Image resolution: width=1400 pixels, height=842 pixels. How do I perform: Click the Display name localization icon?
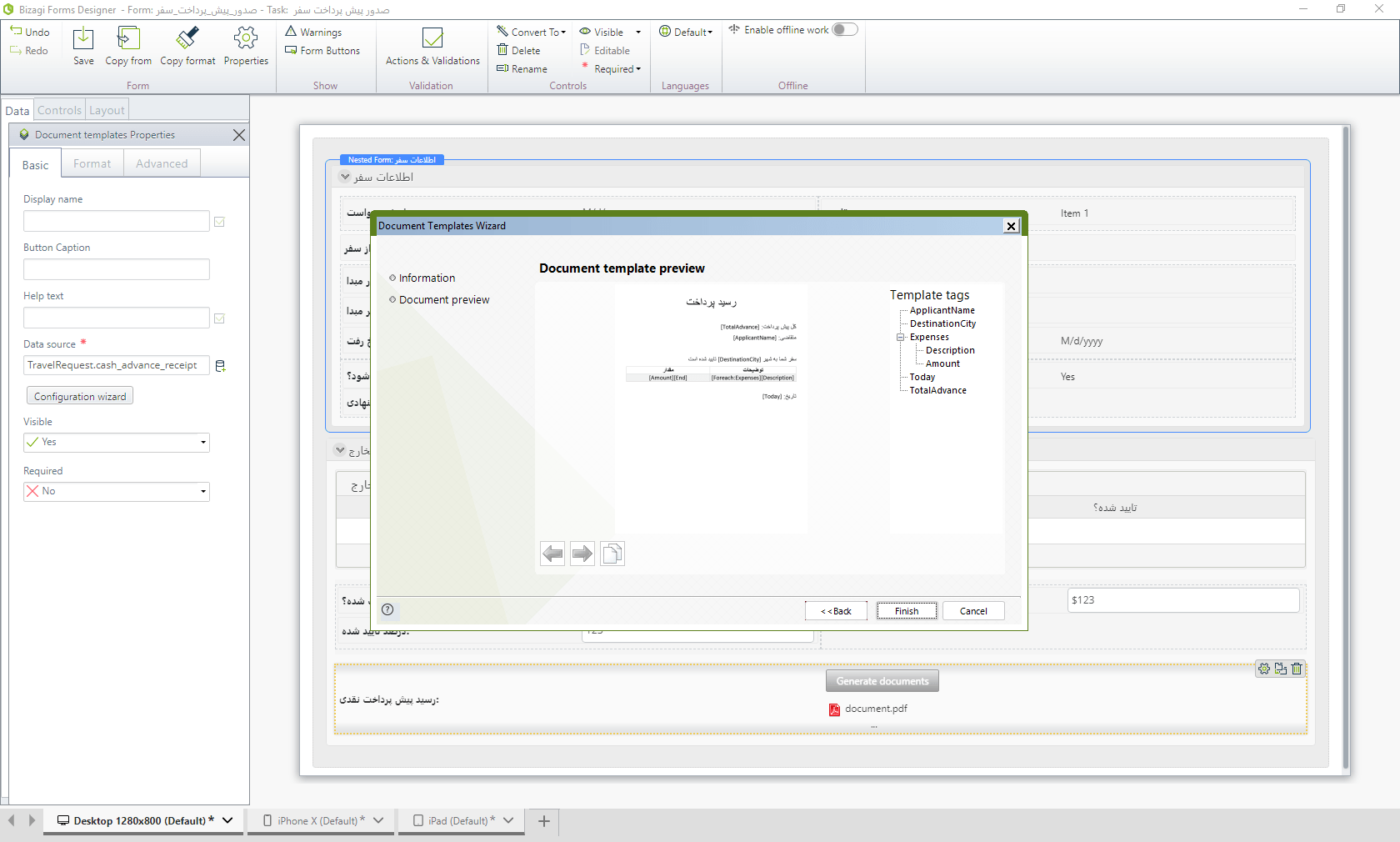[x=219, y=222]
